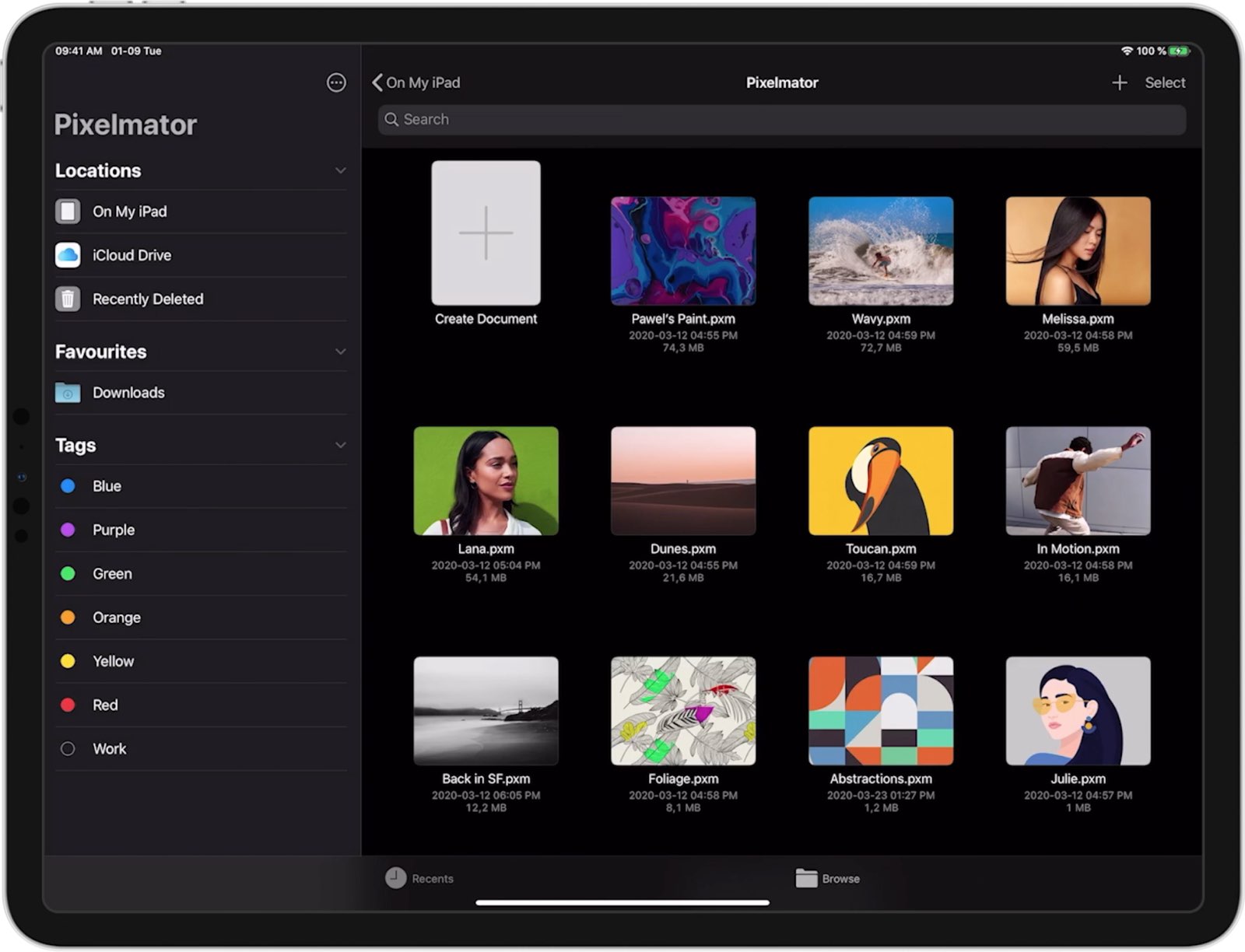
Task: Tap the Select button
Action: (x=1165, y=82)
